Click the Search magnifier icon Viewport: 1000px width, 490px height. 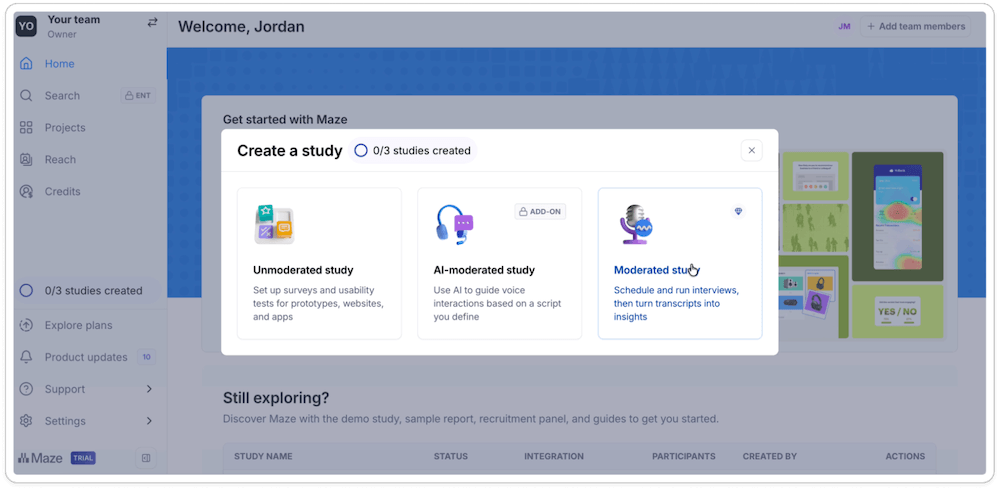click(x=26, y=96)
